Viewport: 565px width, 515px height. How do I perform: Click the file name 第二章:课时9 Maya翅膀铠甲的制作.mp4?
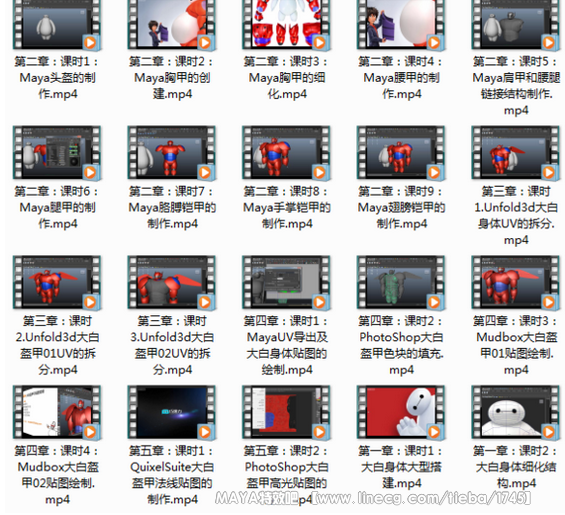401,207
